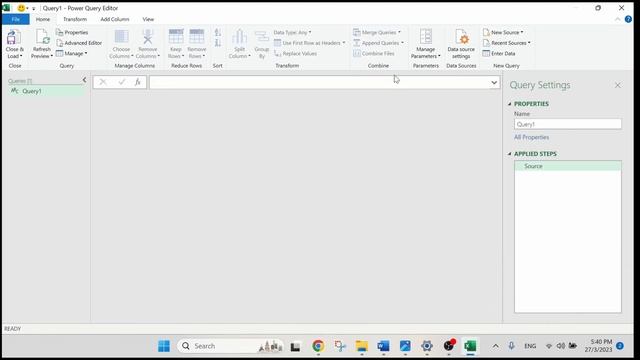Open the Merge Queries dropdown
Screen dimensions: 640x360
tap(377, 32)
